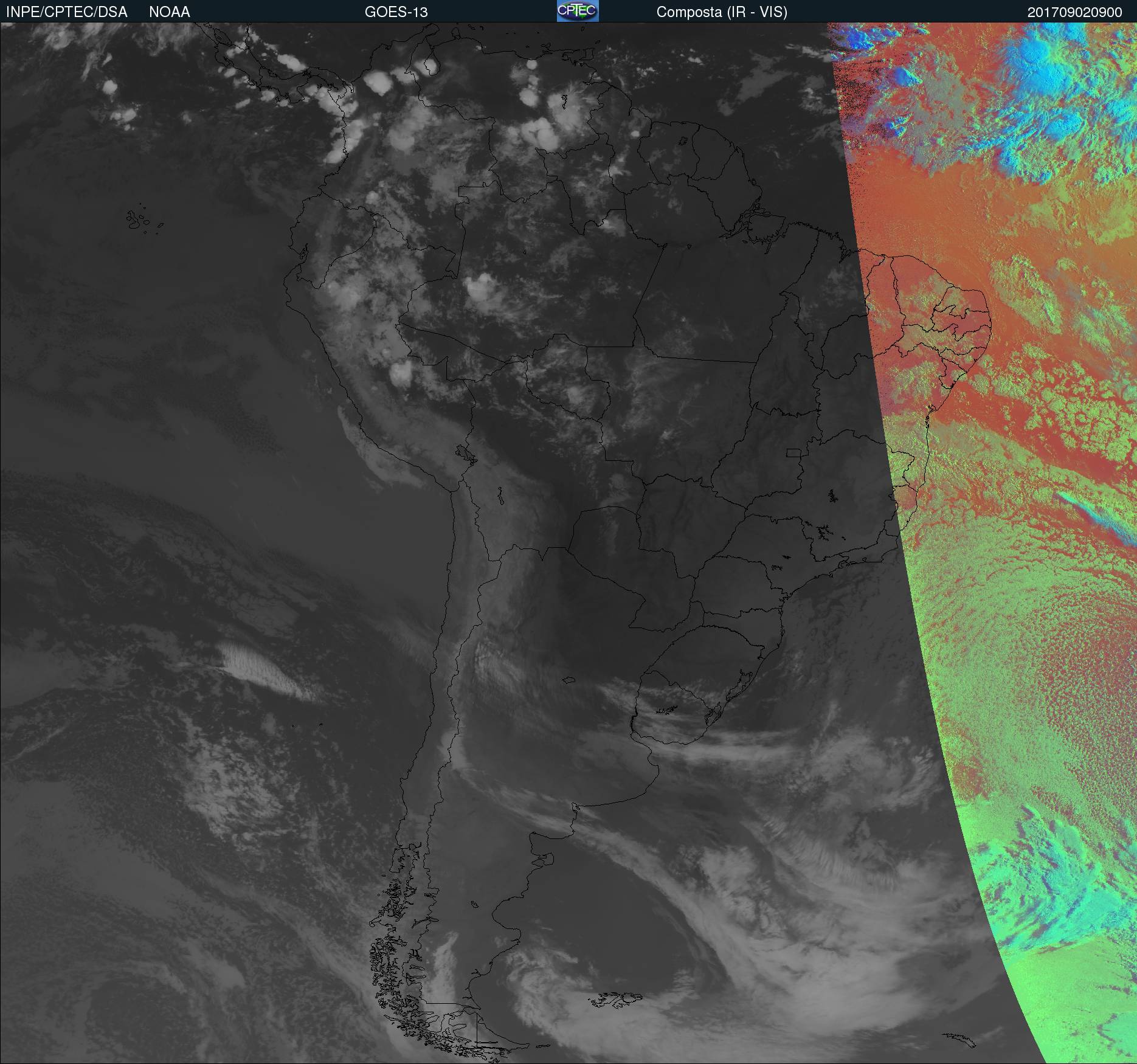Click the 201709020900 timestamp
The image size is (1137, 1064).
click(1074, 12)
